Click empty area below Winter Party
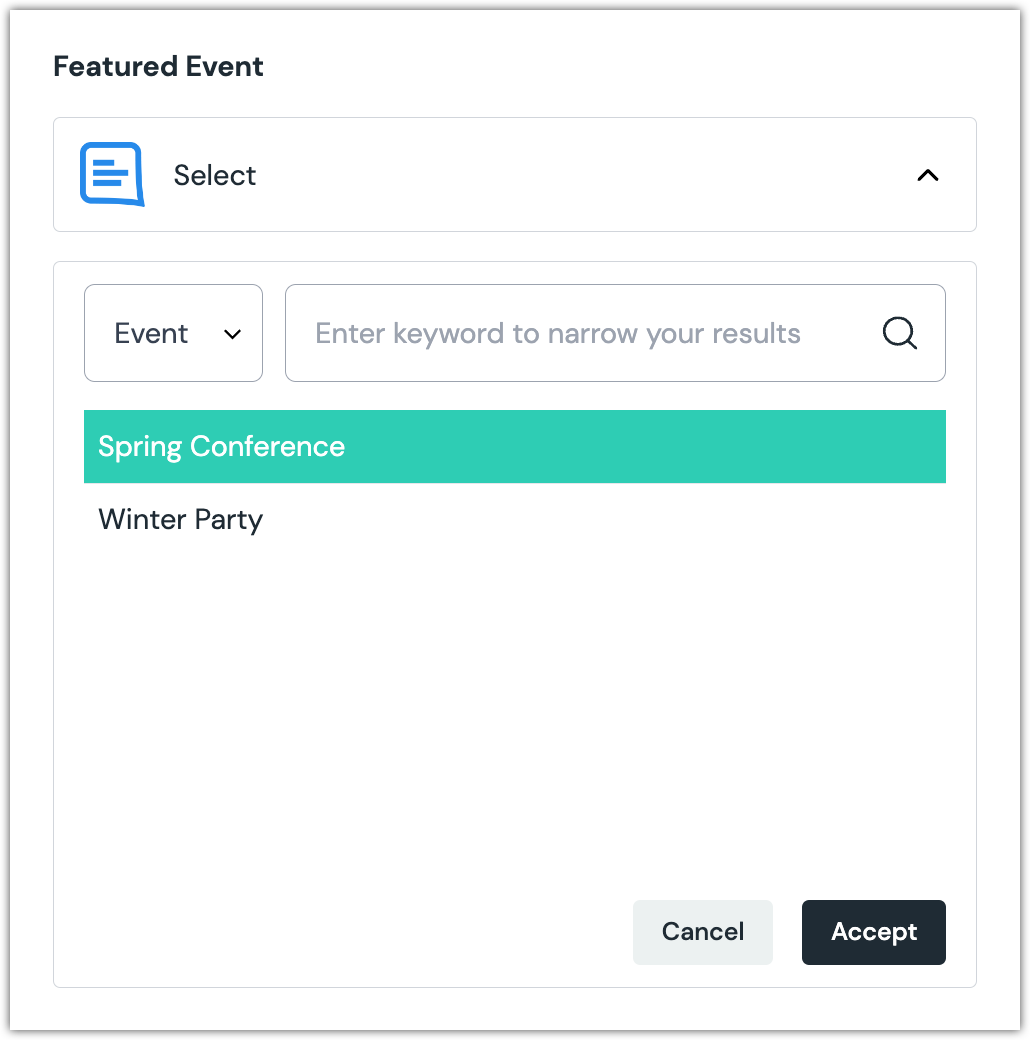The height and width of the screenshot is (1040, 1030). [x=514, y=700]
